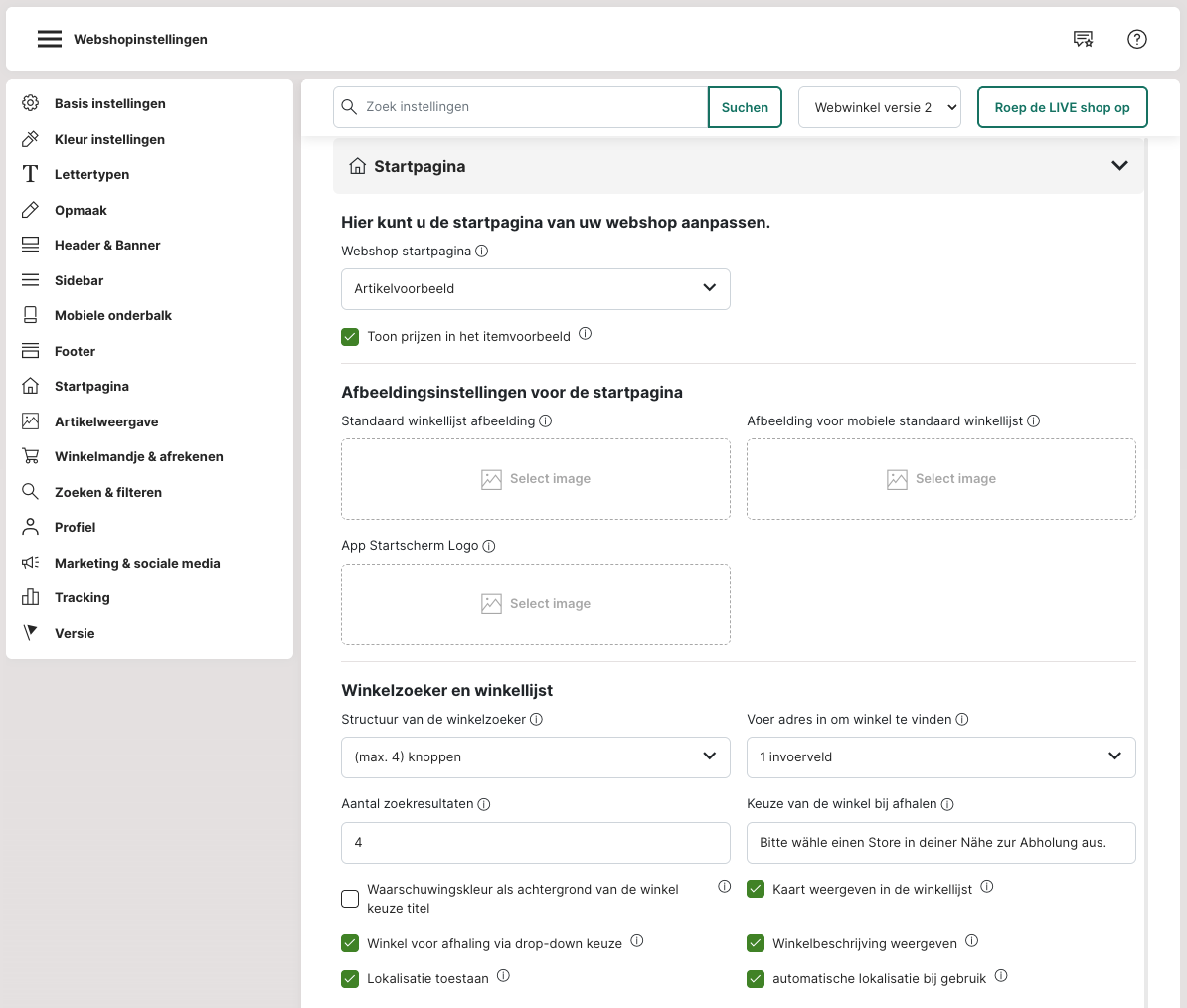
Task: Click Roep de LIVE shop op button
Action: point(1062,107)
